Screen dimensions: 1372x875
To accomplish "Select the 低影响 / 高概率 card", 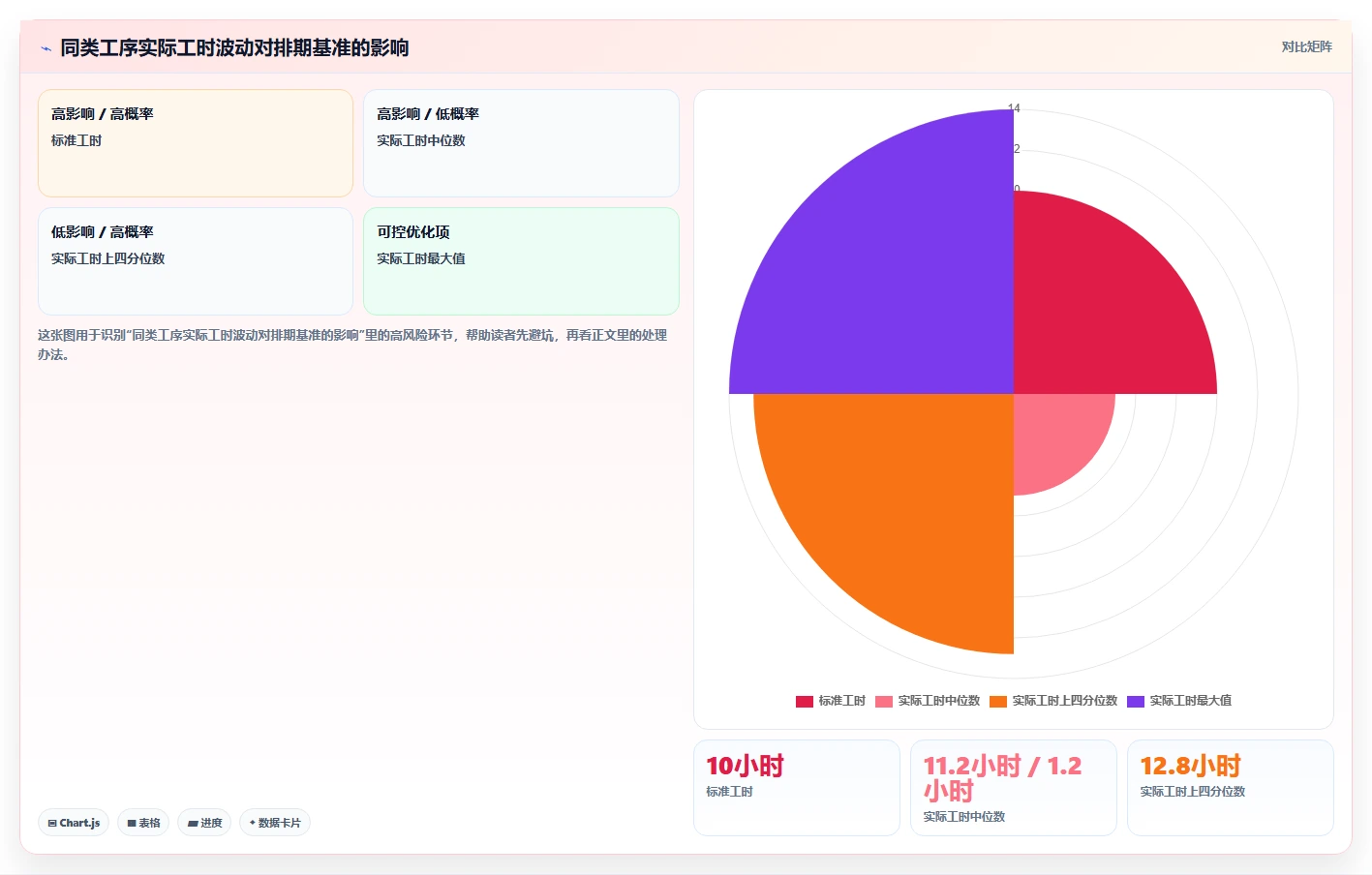I will [196, 261].
